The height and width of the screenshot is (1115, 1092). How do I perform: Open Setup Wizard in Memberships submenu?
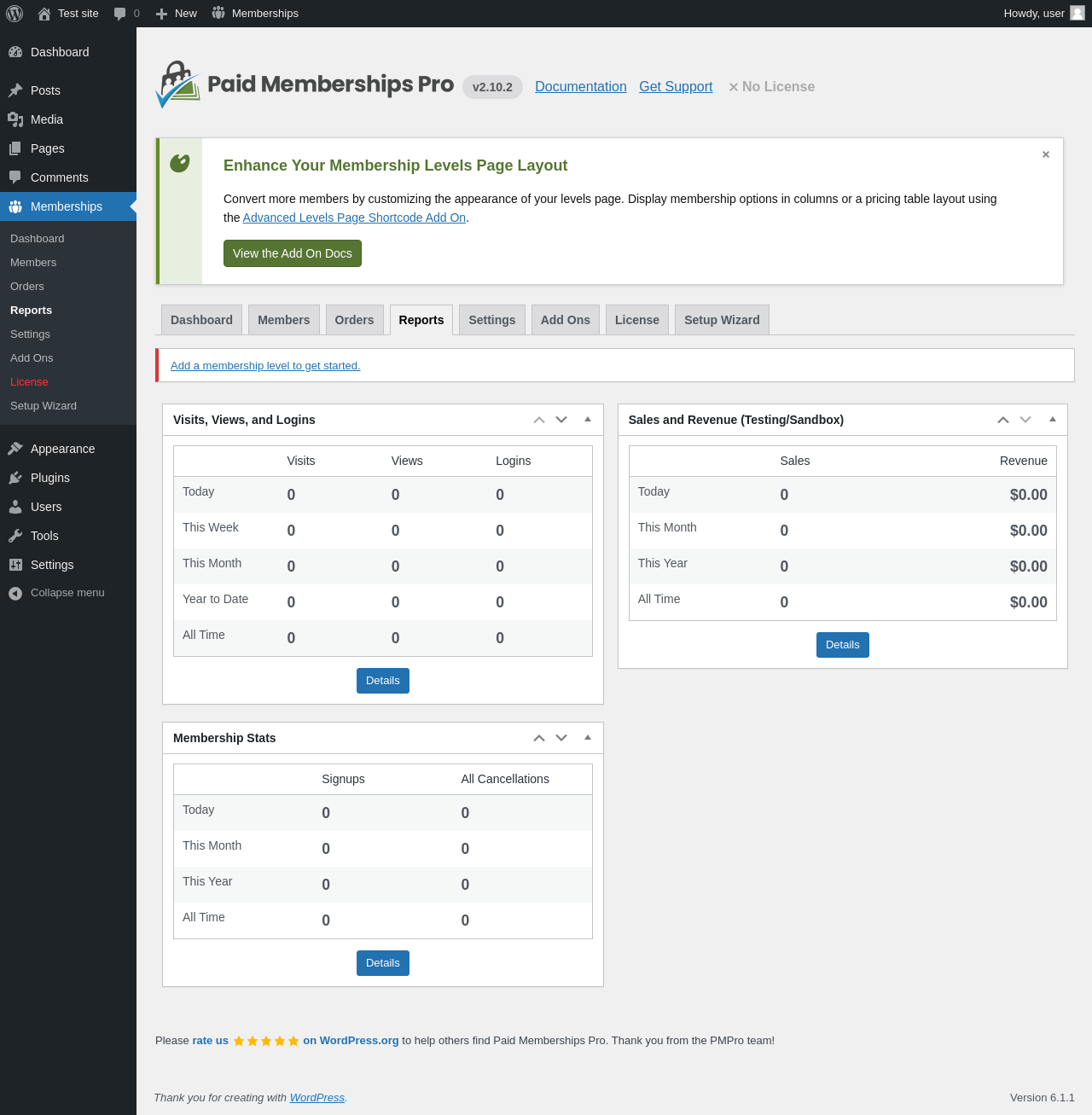[68, 406]
